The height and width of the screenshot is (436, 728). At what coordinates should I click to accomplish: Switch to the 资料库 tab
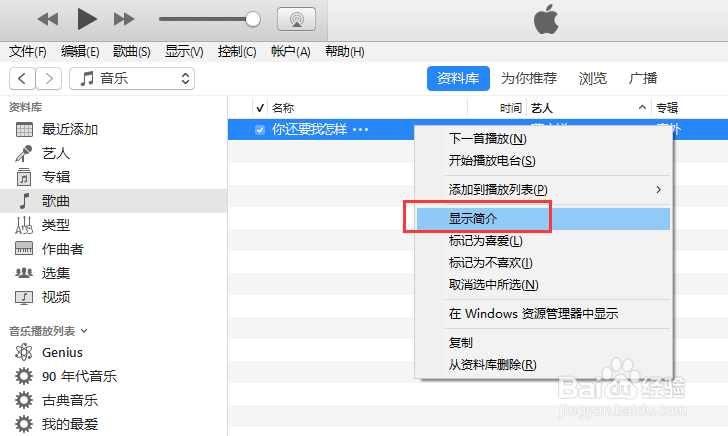[458, 78]
